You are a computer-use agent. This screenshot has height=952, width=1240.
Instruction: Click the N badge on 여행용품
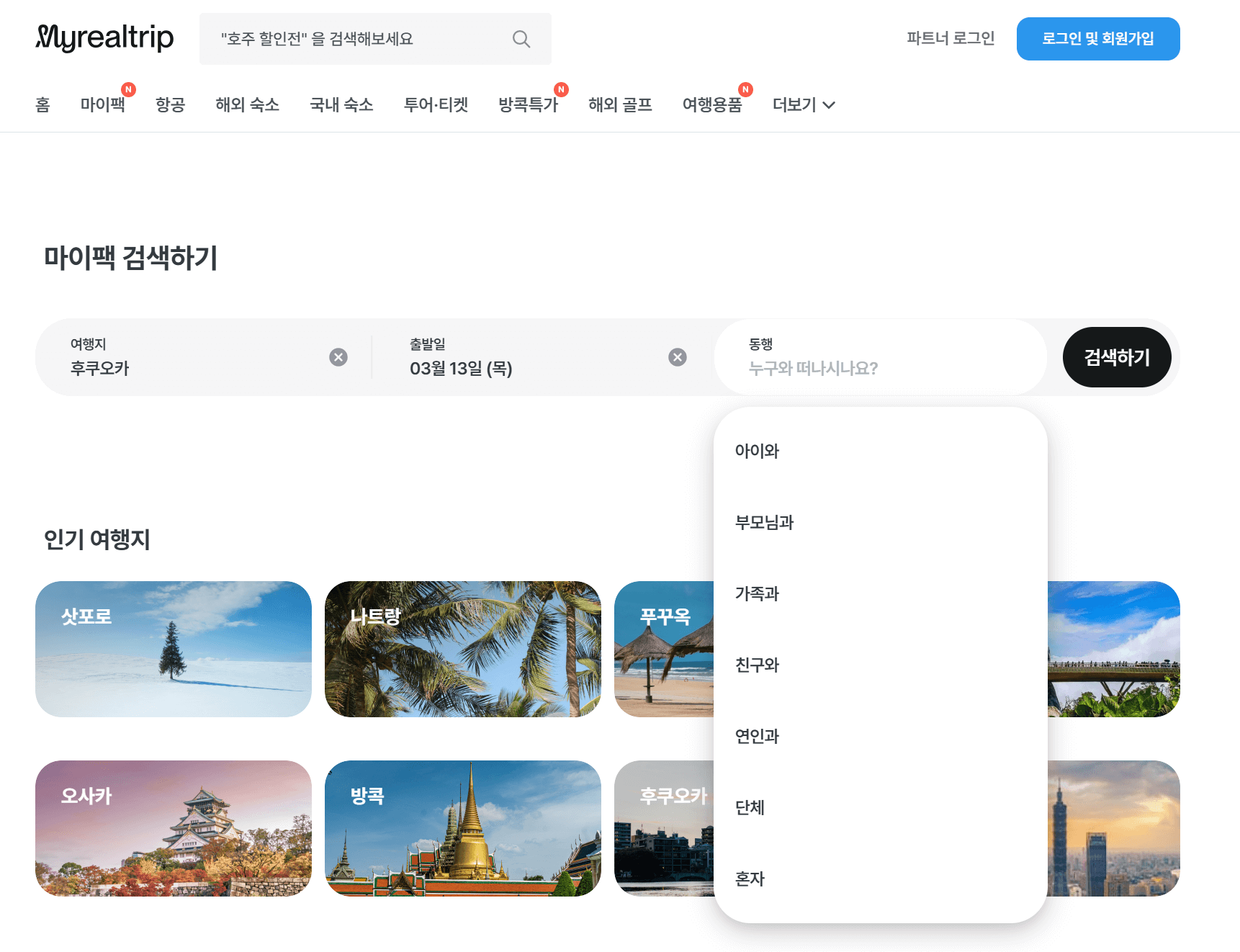tap(747, 89)
